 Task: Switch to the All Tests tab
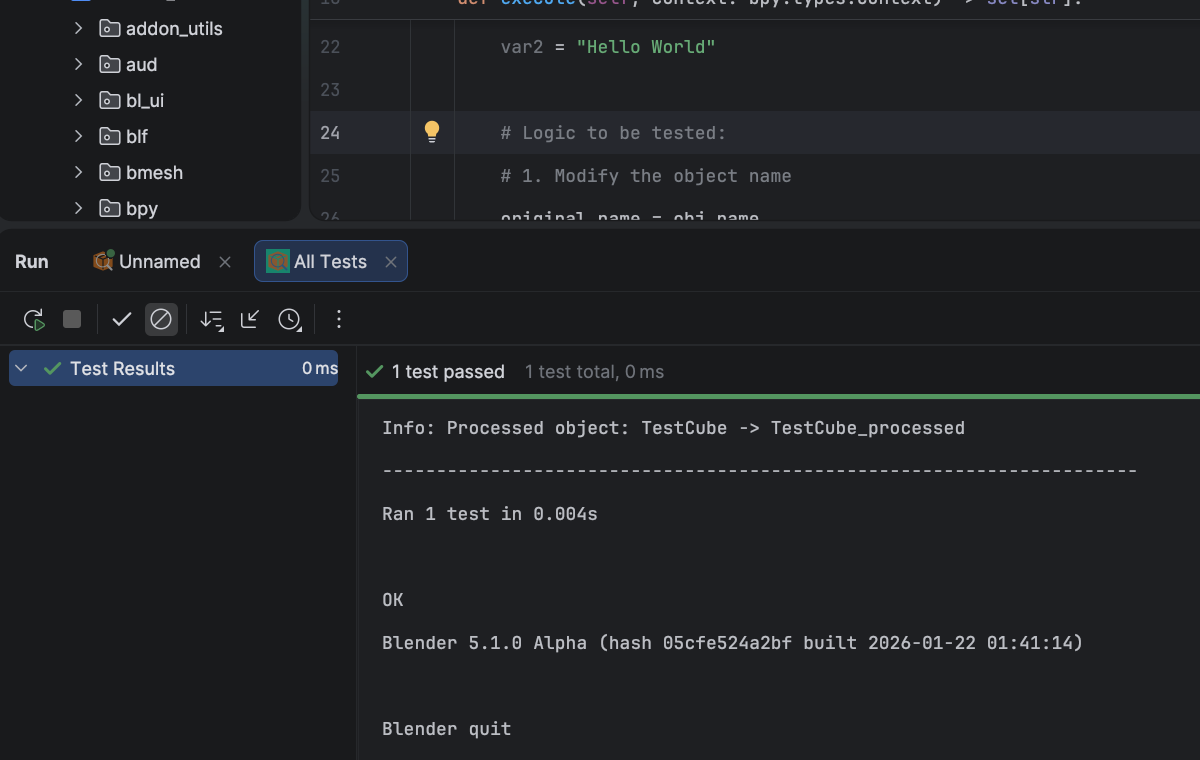pos(330,261)
